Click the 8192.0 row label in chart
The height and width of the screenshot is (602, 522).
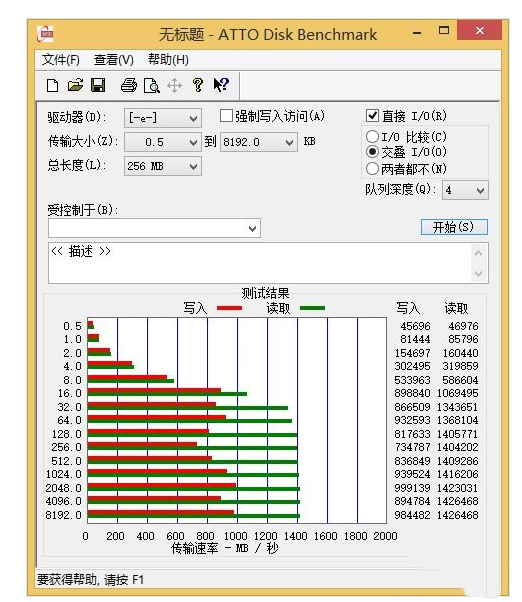[x=64, y=514]
